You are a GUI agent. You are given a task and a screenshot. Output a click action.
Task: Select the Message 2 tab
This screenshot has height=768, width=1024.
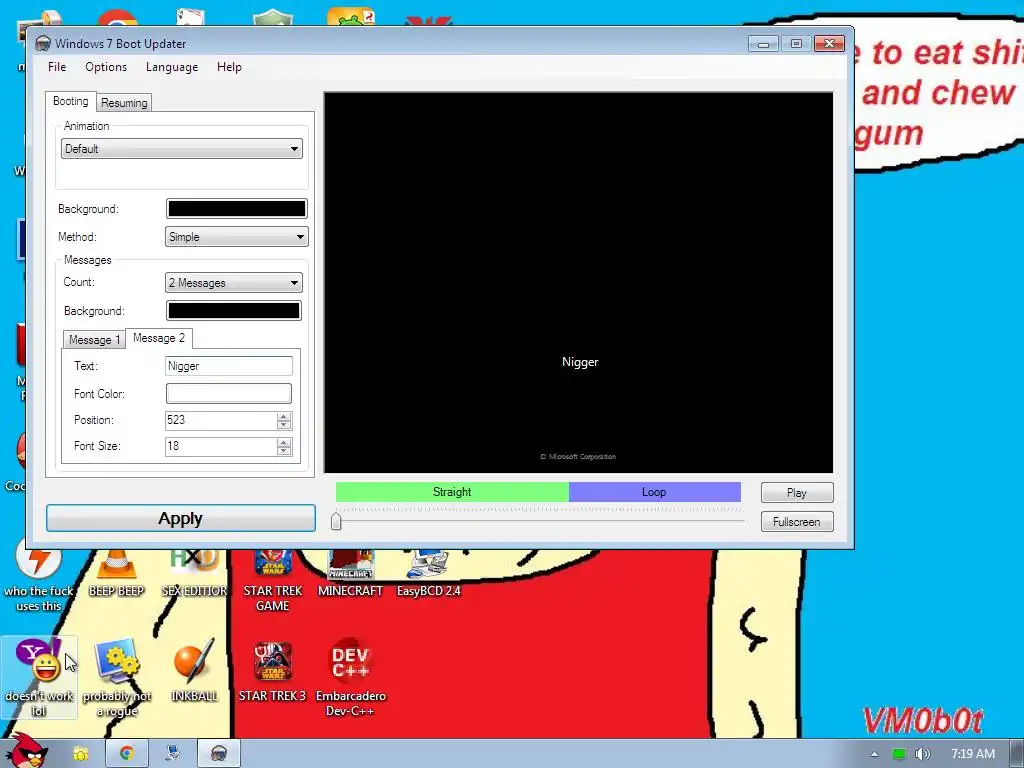[x=159, y=338]
